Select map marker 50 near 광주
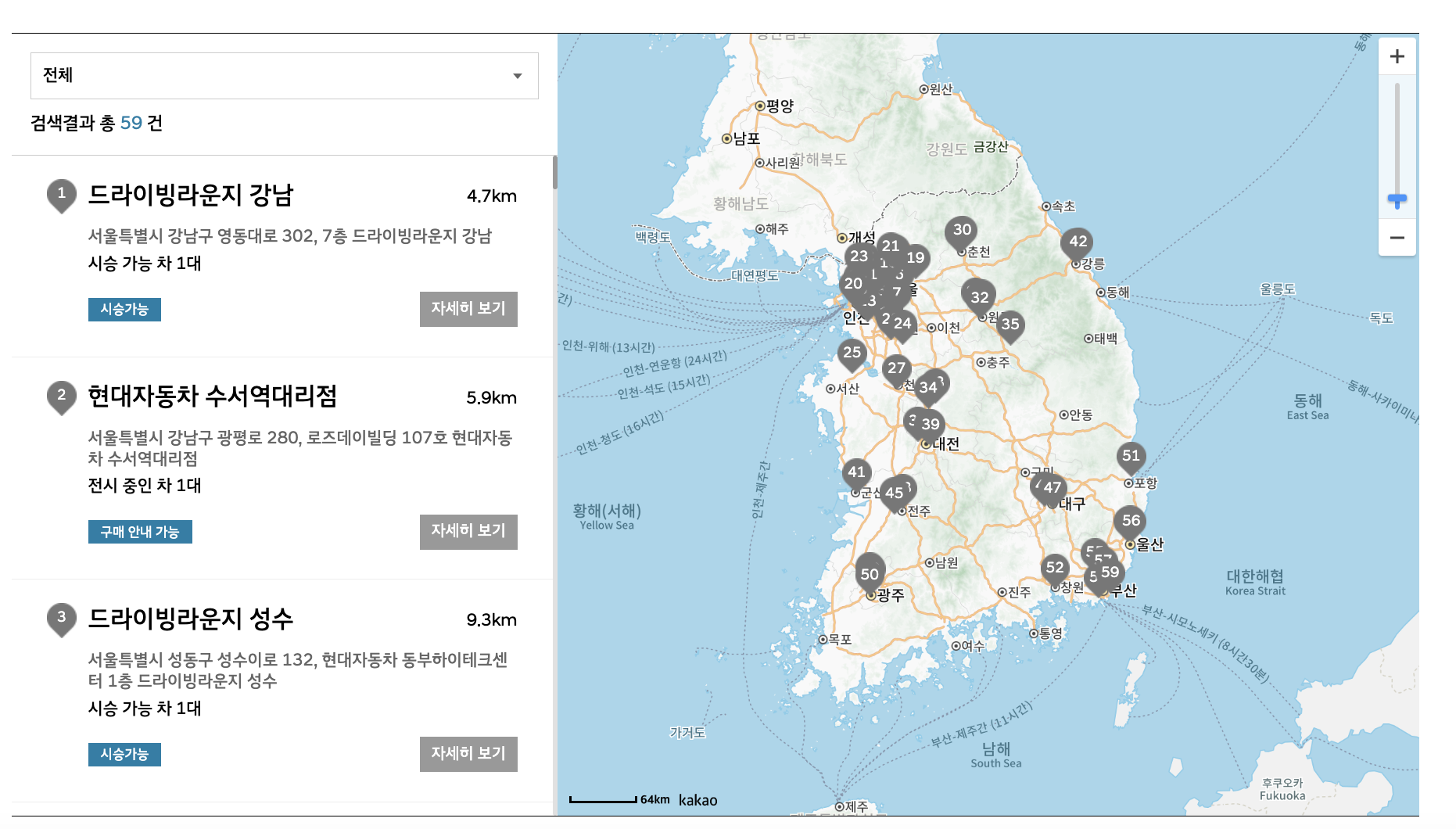The height and width of the screenshot is (829, 1456). [x=869, y=573]
